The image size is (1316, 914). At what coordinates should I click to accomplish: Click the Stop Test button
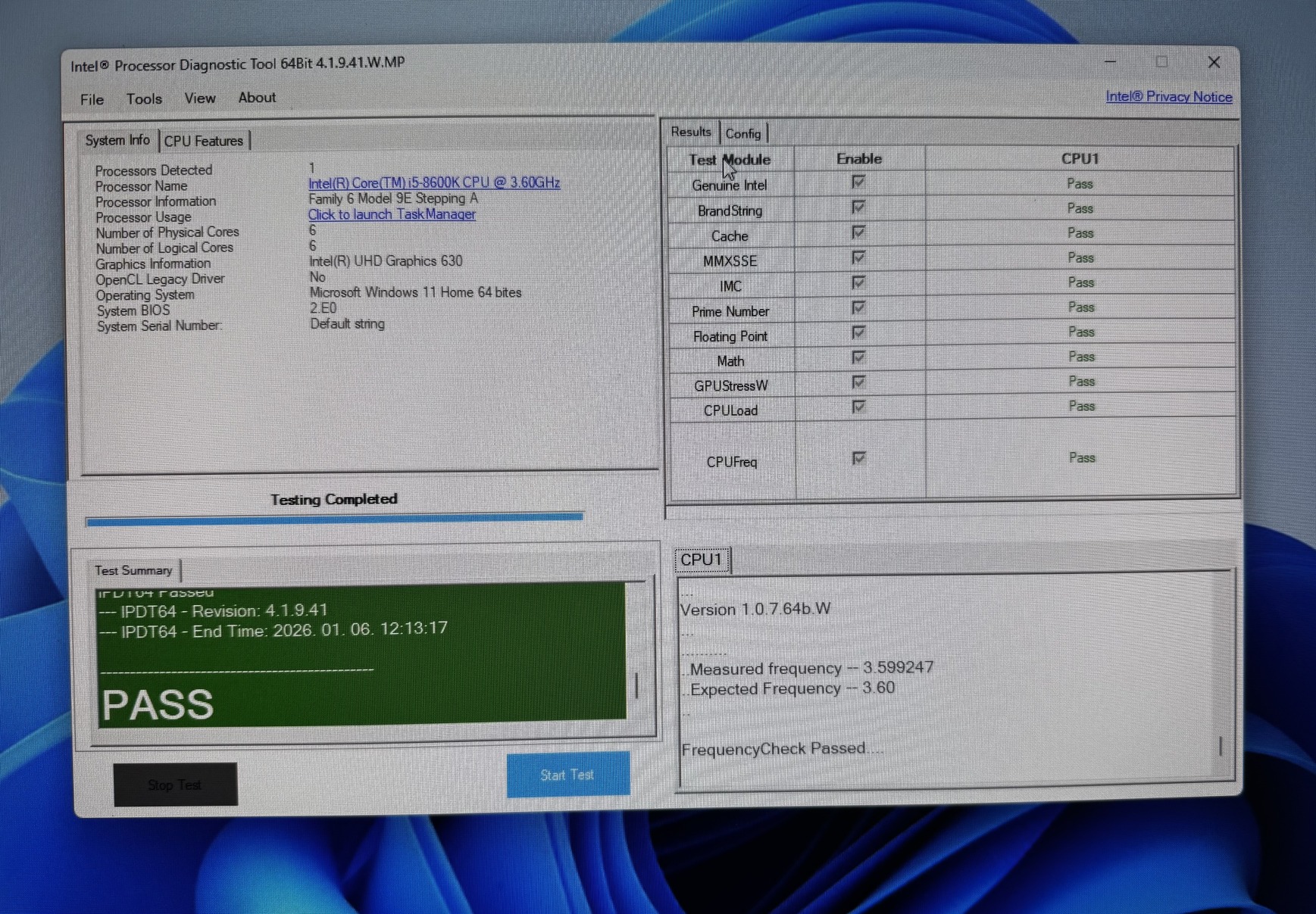tap(175, 785)
